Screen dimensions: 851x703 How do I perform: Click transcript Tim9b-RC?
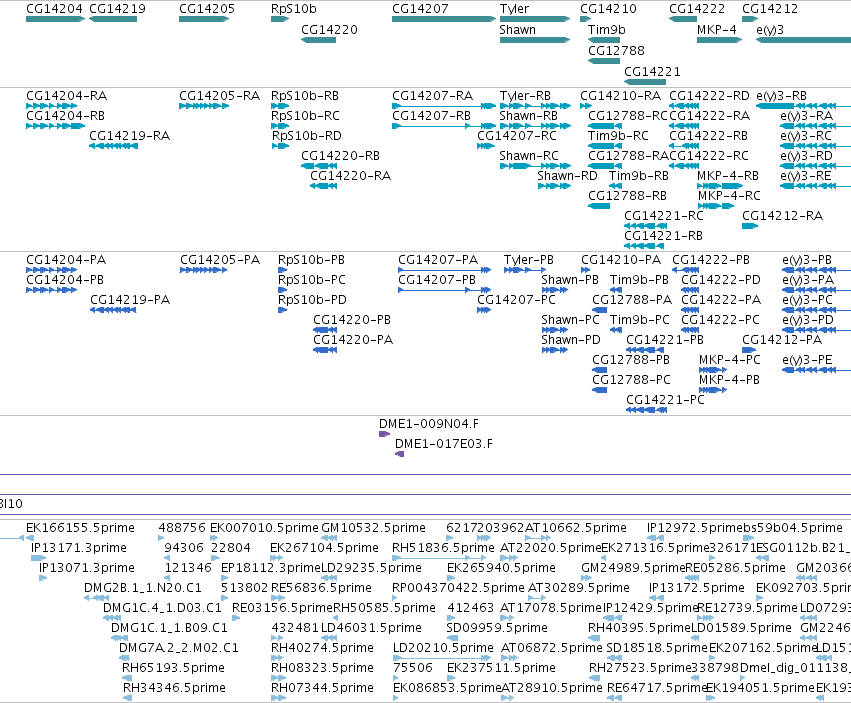point(618,136)
